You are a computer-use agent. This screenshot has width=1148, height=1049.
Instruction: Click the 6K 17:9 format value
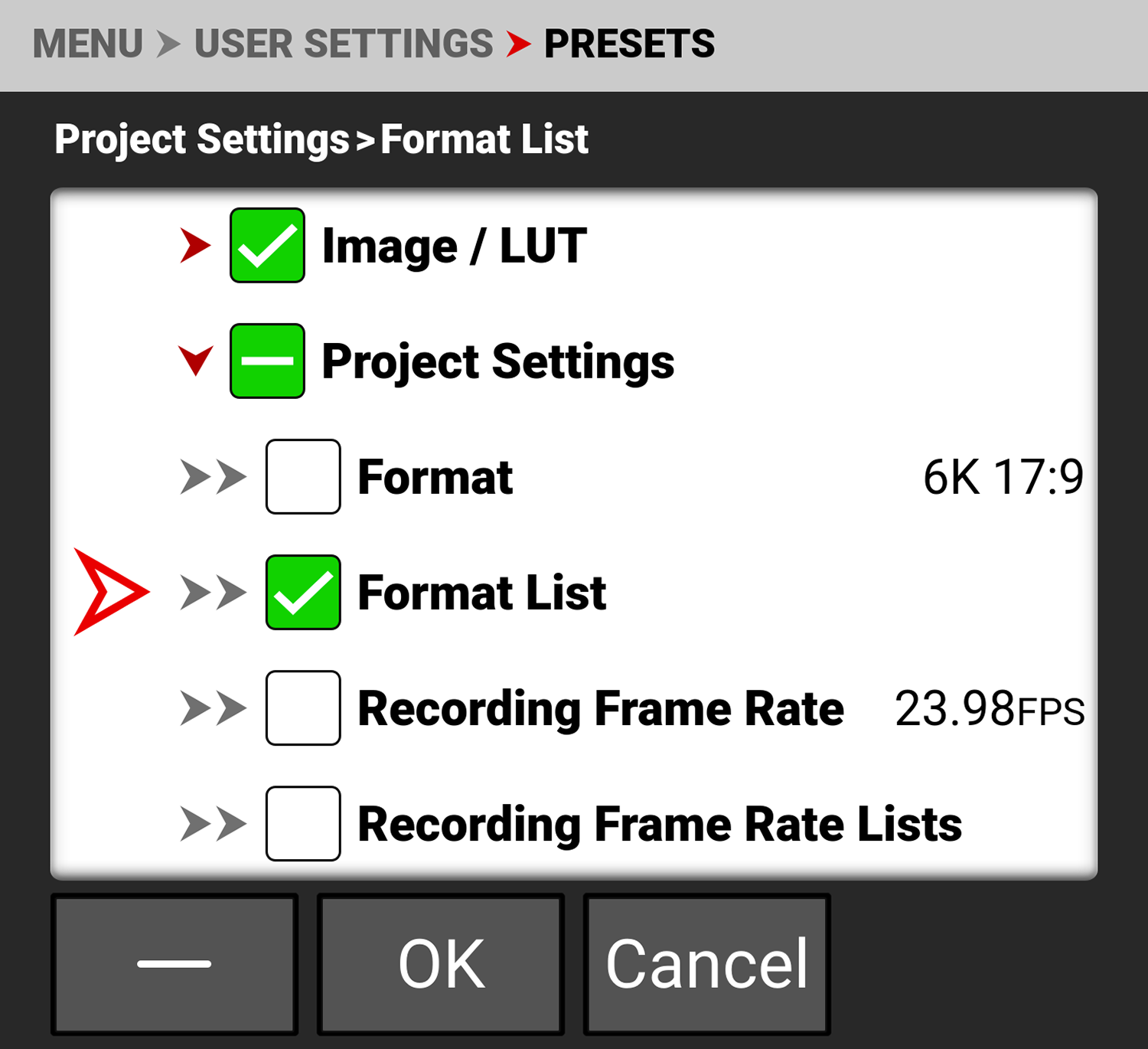tap(1004, 477)
